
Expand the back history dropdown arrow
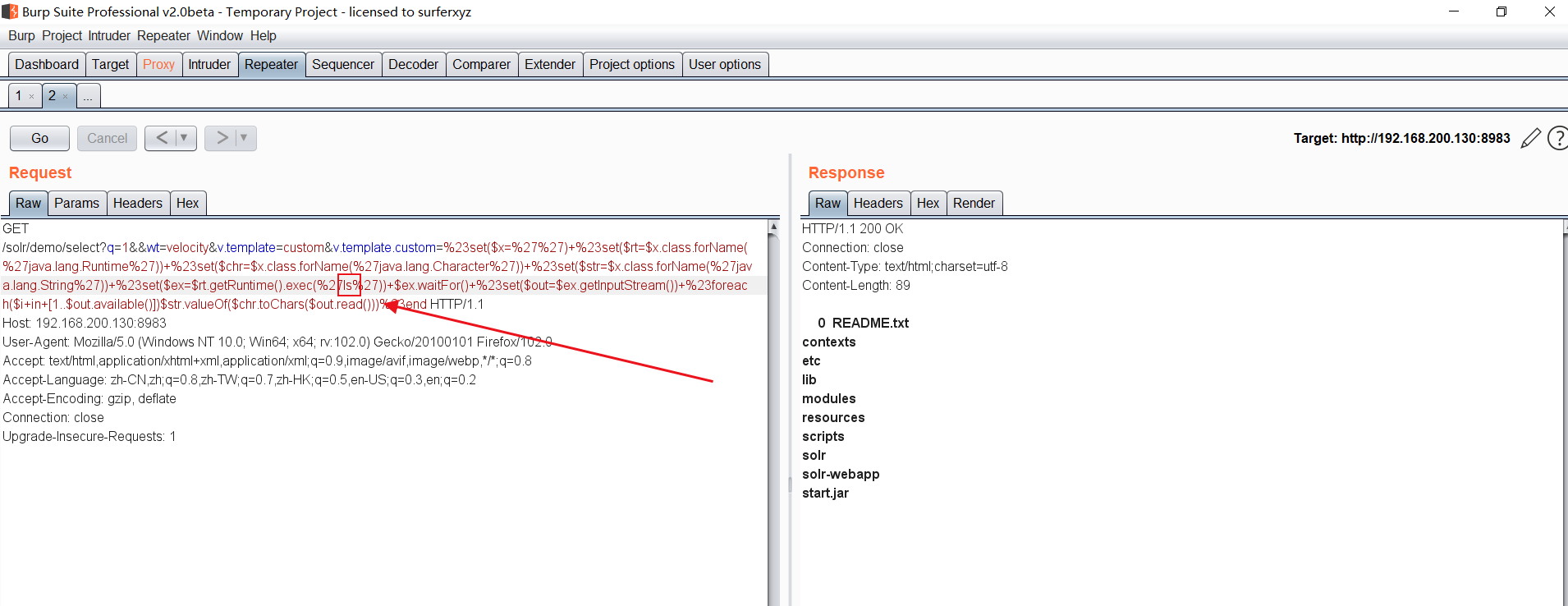185,138
